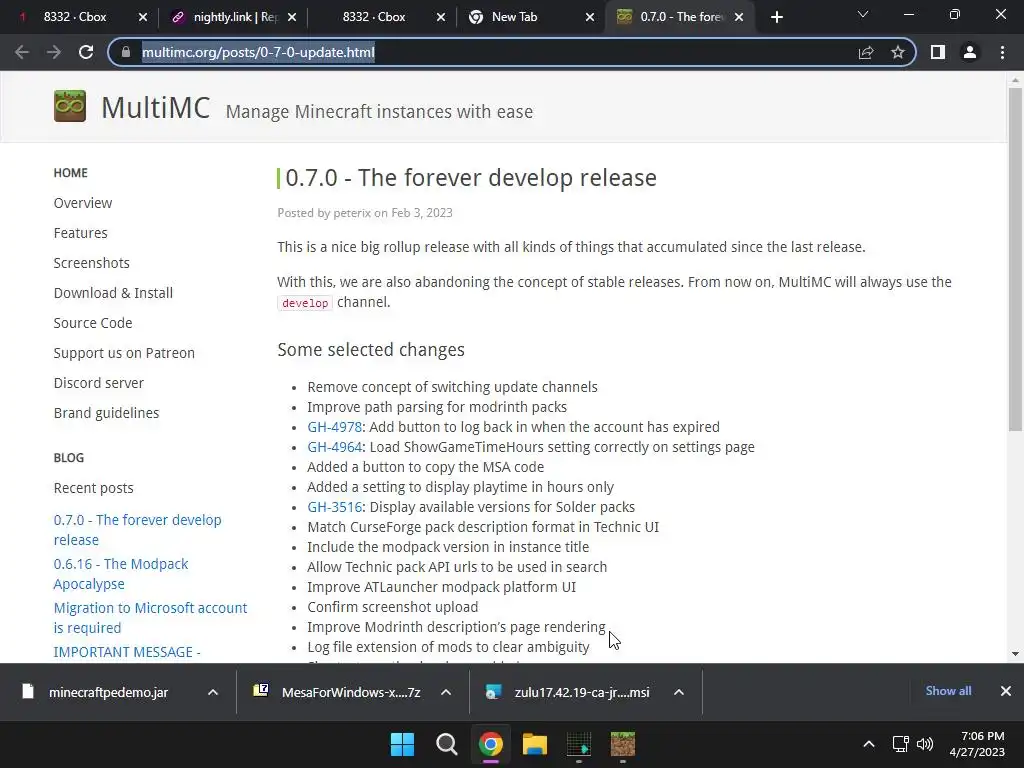
Task: Expand zulu17 msi download options
Action: 679,692
